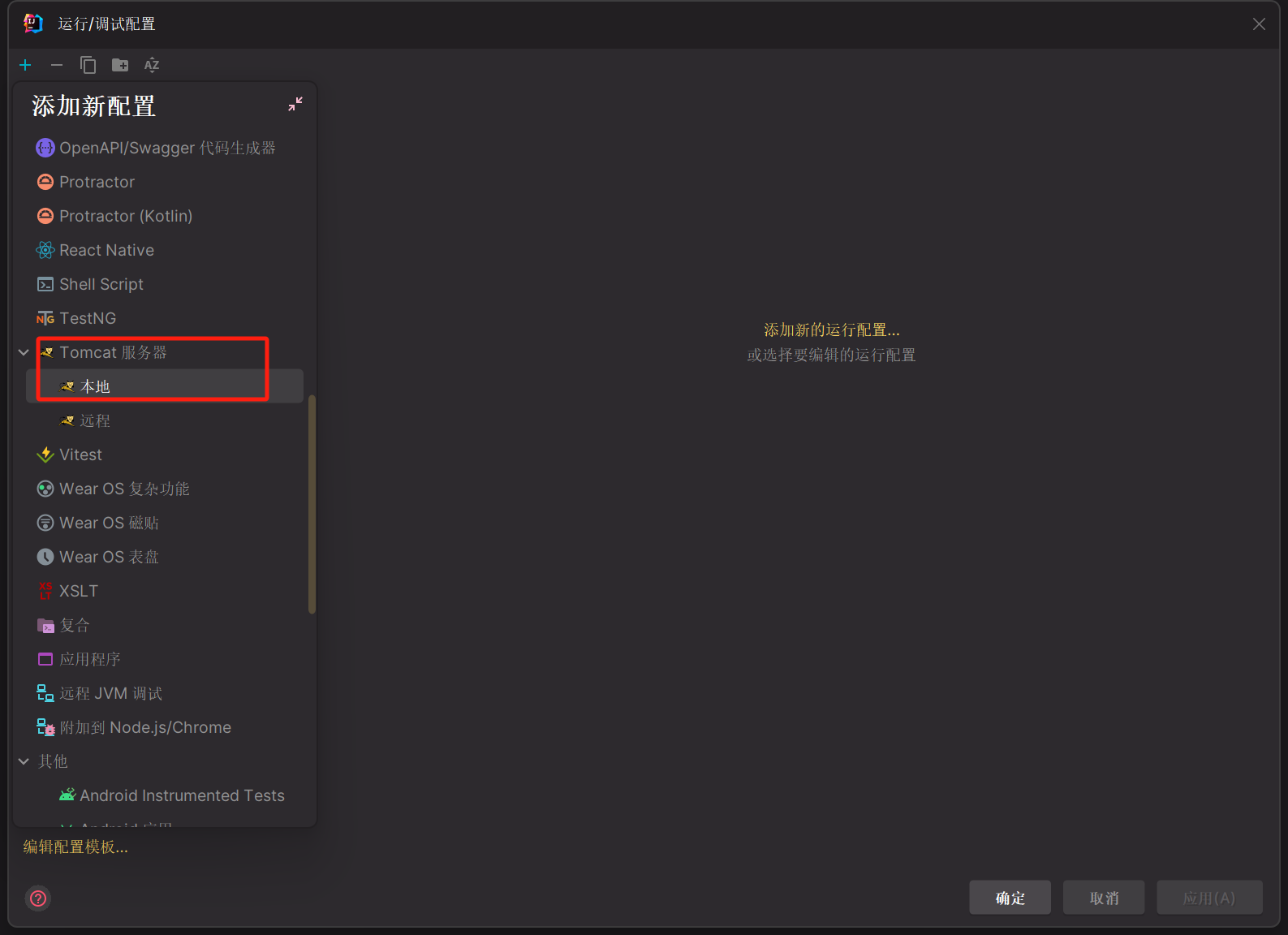Click the 复合 compound folder icon

coord(45,625)
